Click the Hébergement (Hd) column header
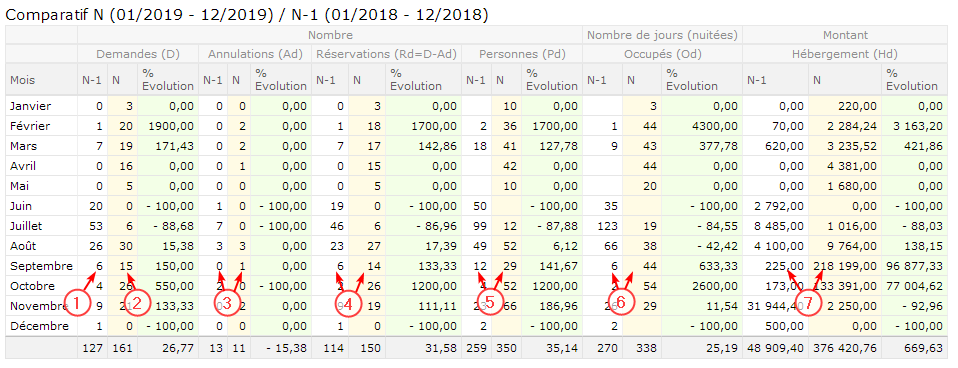The width and height of the screenshot is (958, 368). [845, 54]
